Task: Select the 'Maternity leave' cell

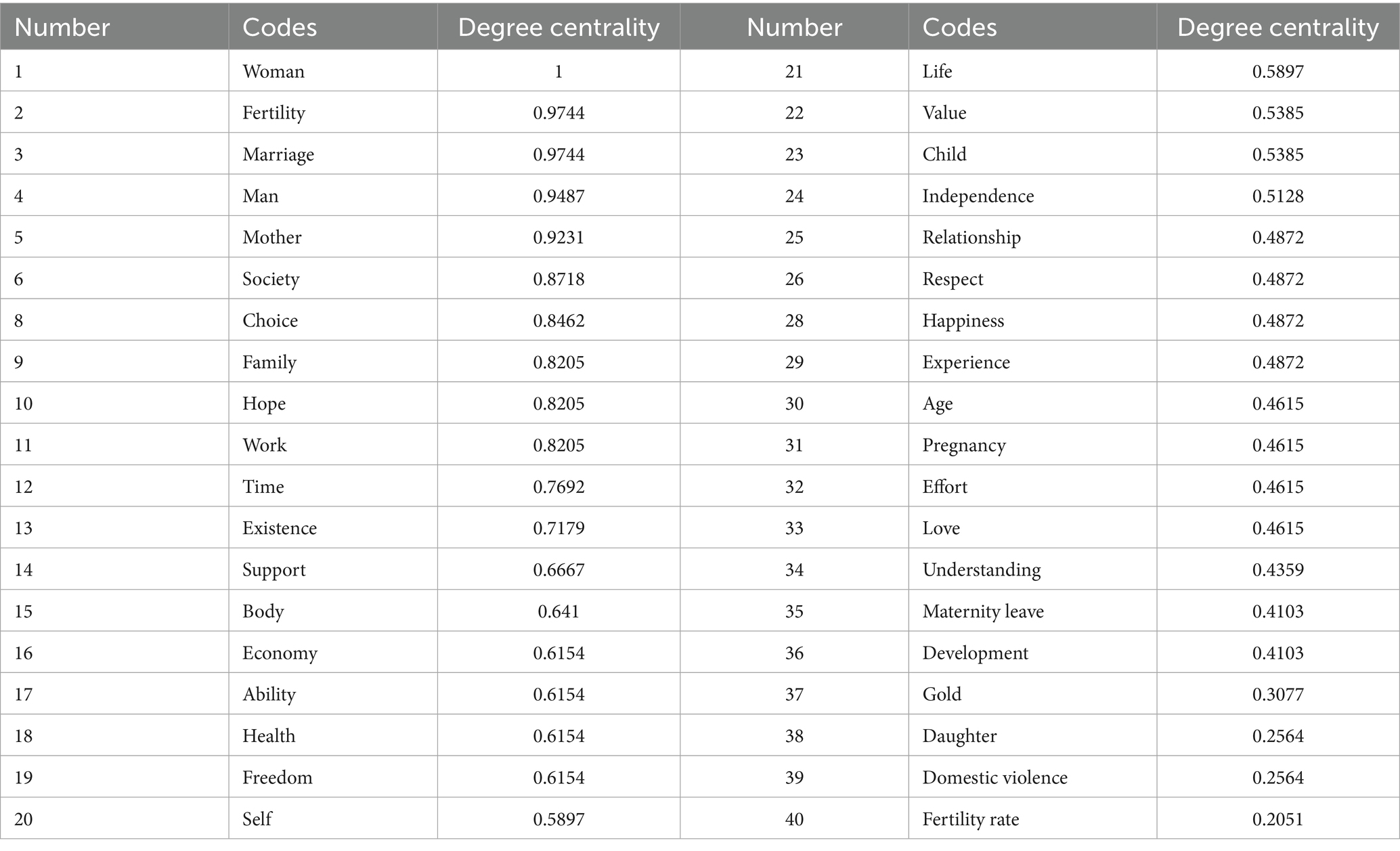Action: click(983, 611)
